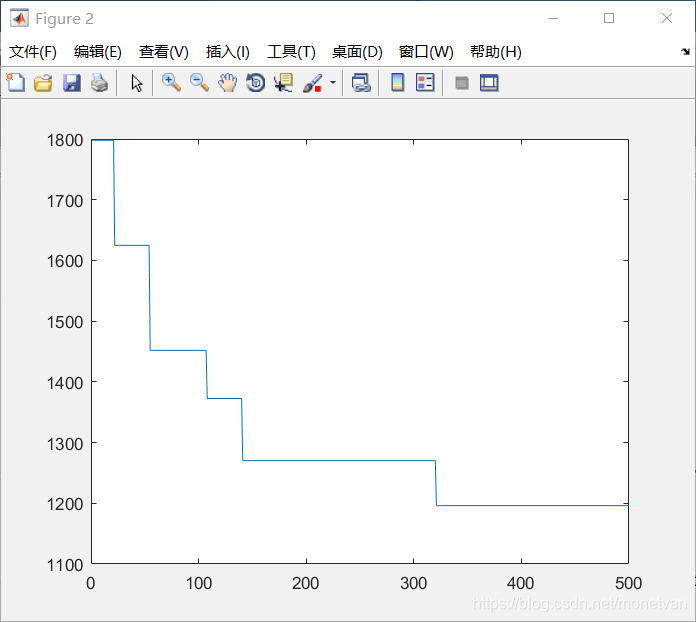
Task: Click the Show Plot Tools icon
Action: (x=489, y=83)
